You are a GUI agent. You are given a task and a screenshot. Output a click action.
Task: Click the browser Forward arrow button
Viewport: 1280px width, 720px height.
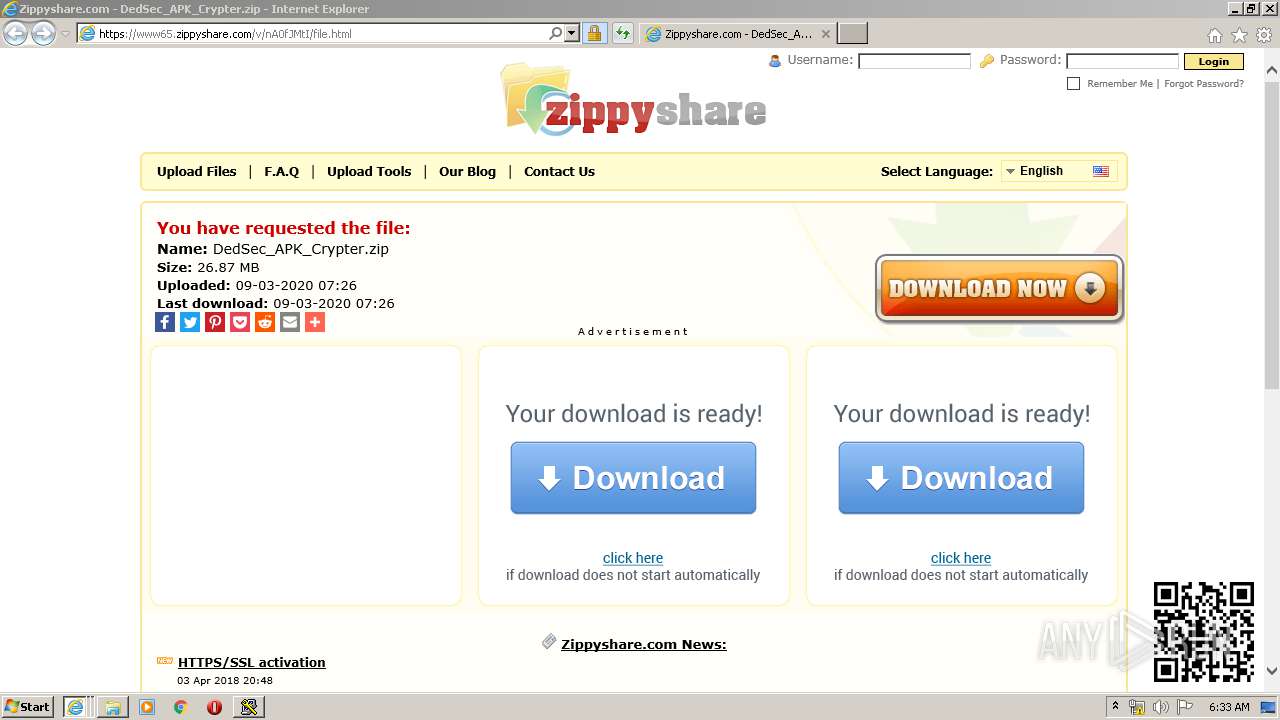click(43, 33)
